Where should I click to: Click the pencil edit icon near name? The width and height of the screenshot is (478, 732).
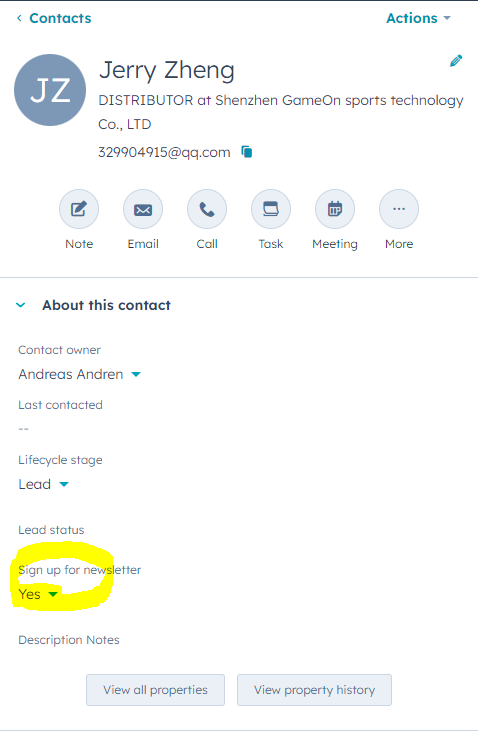456,61
